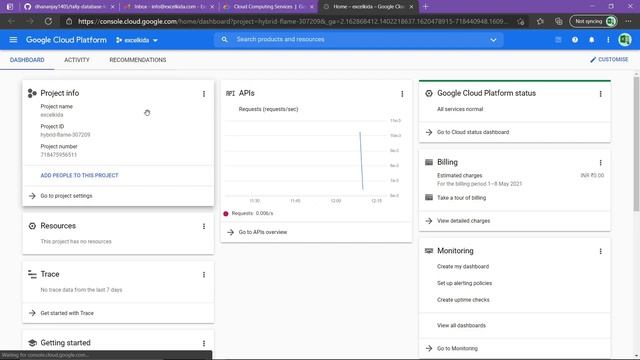Open the excelkida project selector dropdown
This screenshot has height=360, width=640.
[x=137, y=40]
